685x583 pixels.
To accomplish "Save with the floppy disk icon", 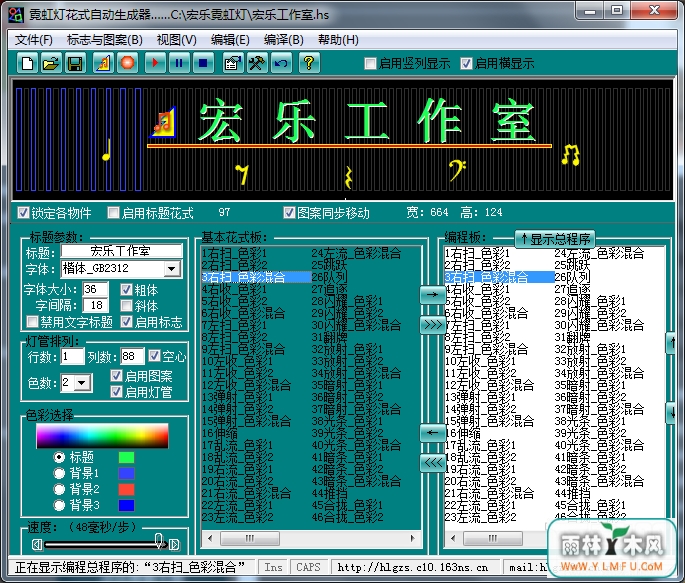I will 75,63.
